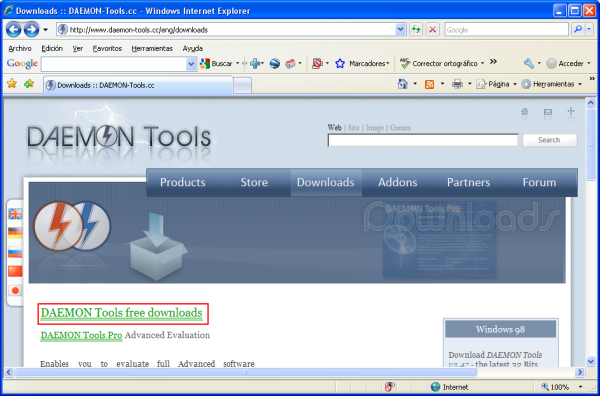Click the site search input field
The height and width of the screenshot is (396, 600).
click(x=423, y=140)
